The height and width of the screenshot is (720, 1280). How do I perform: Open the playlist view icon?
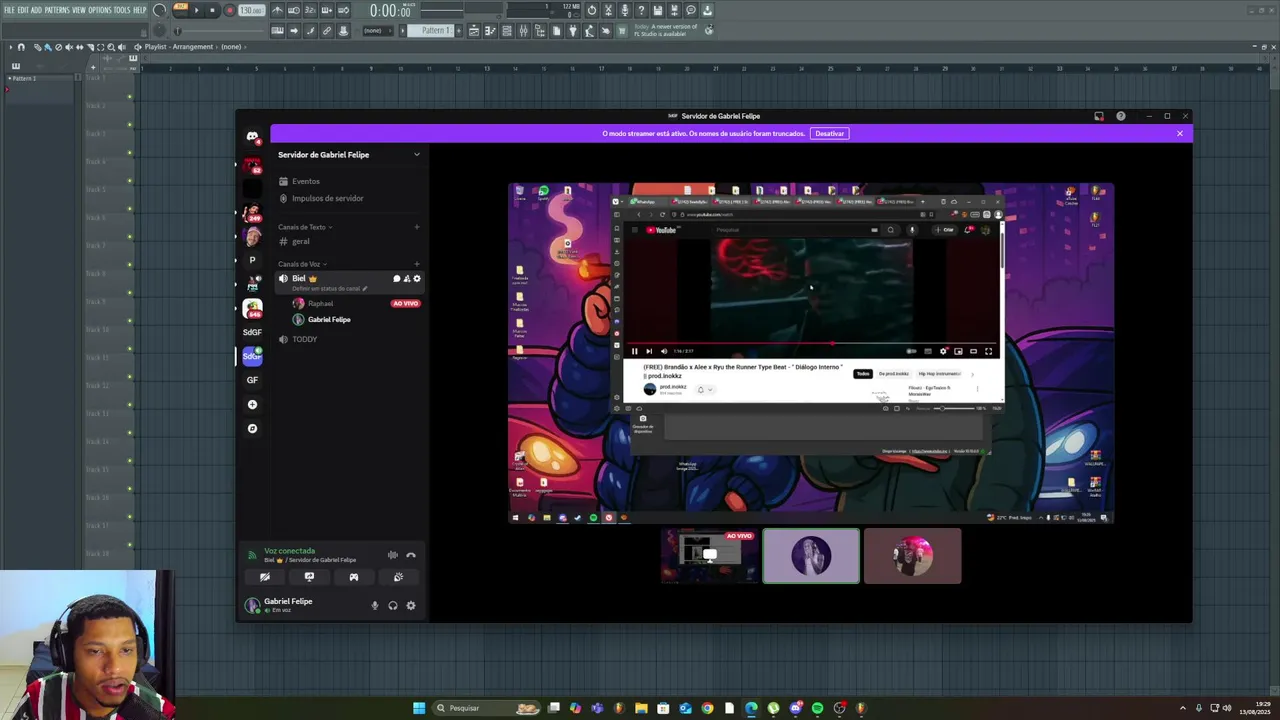(474, 31)
